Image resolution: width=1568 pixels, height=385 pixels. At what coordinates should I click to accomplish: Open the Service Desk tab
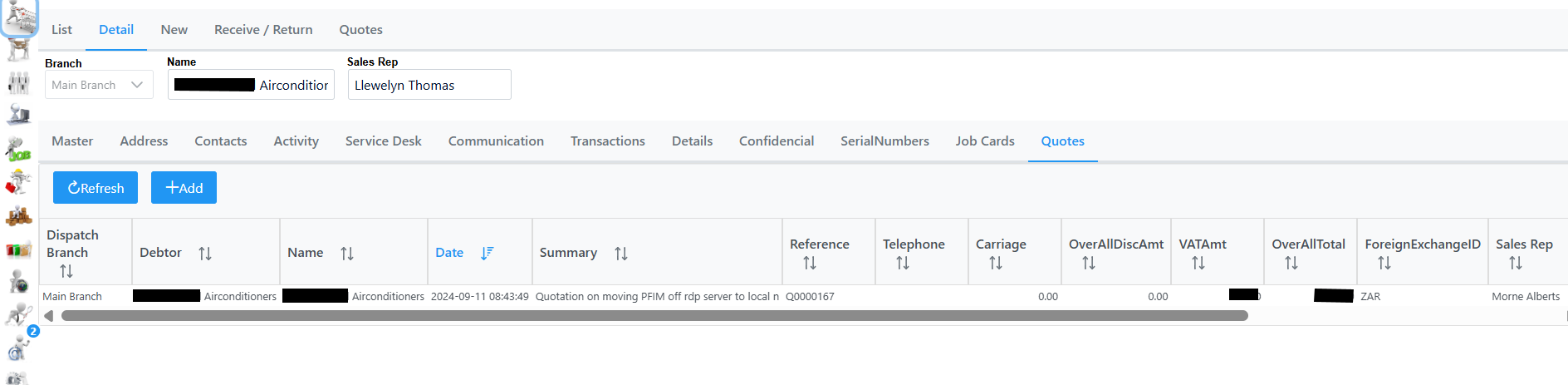pos(383,141)
